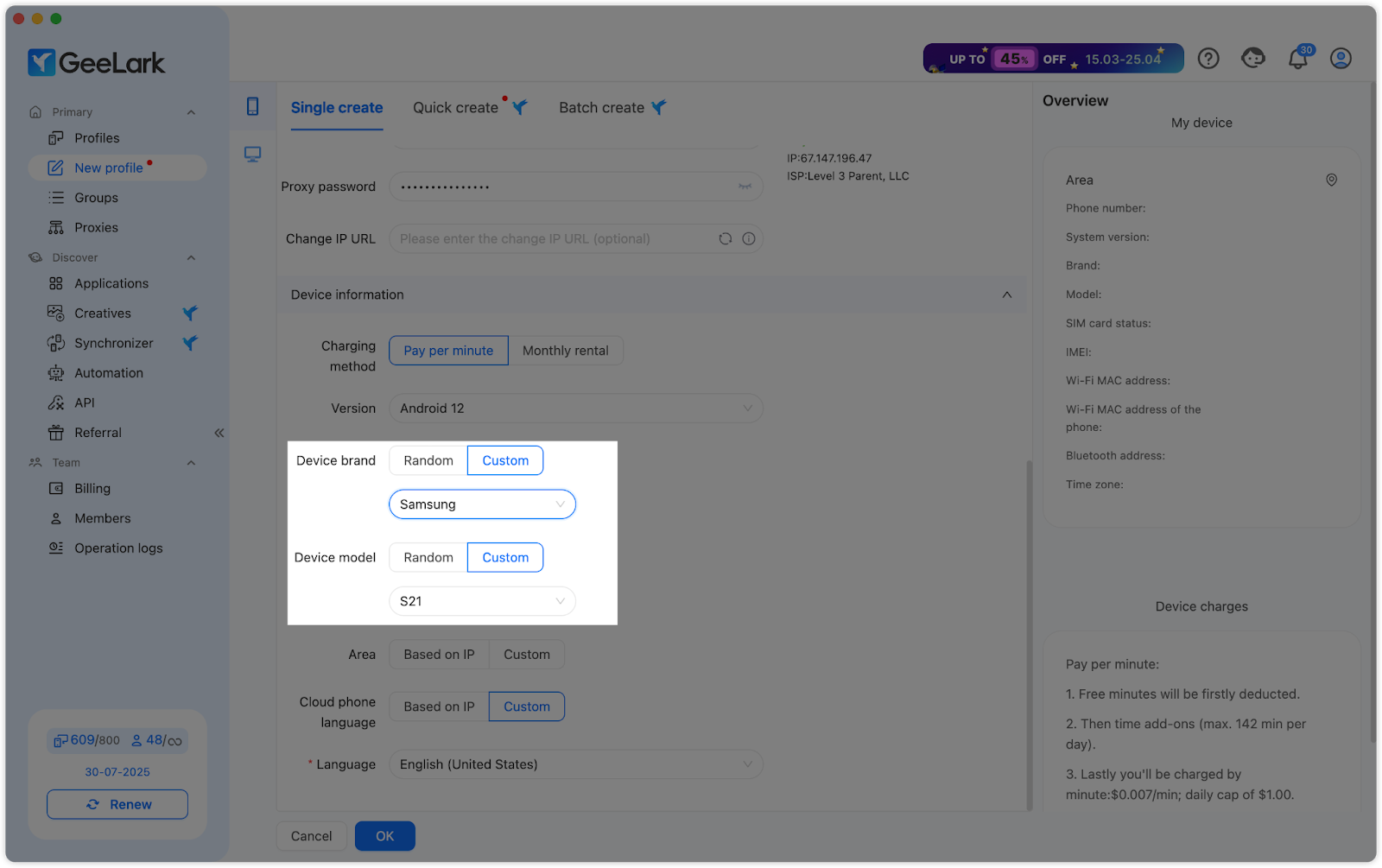Select the mobile phone device type icon
The height and width of the screenshot is (868, 1382).
pos(252,106)
